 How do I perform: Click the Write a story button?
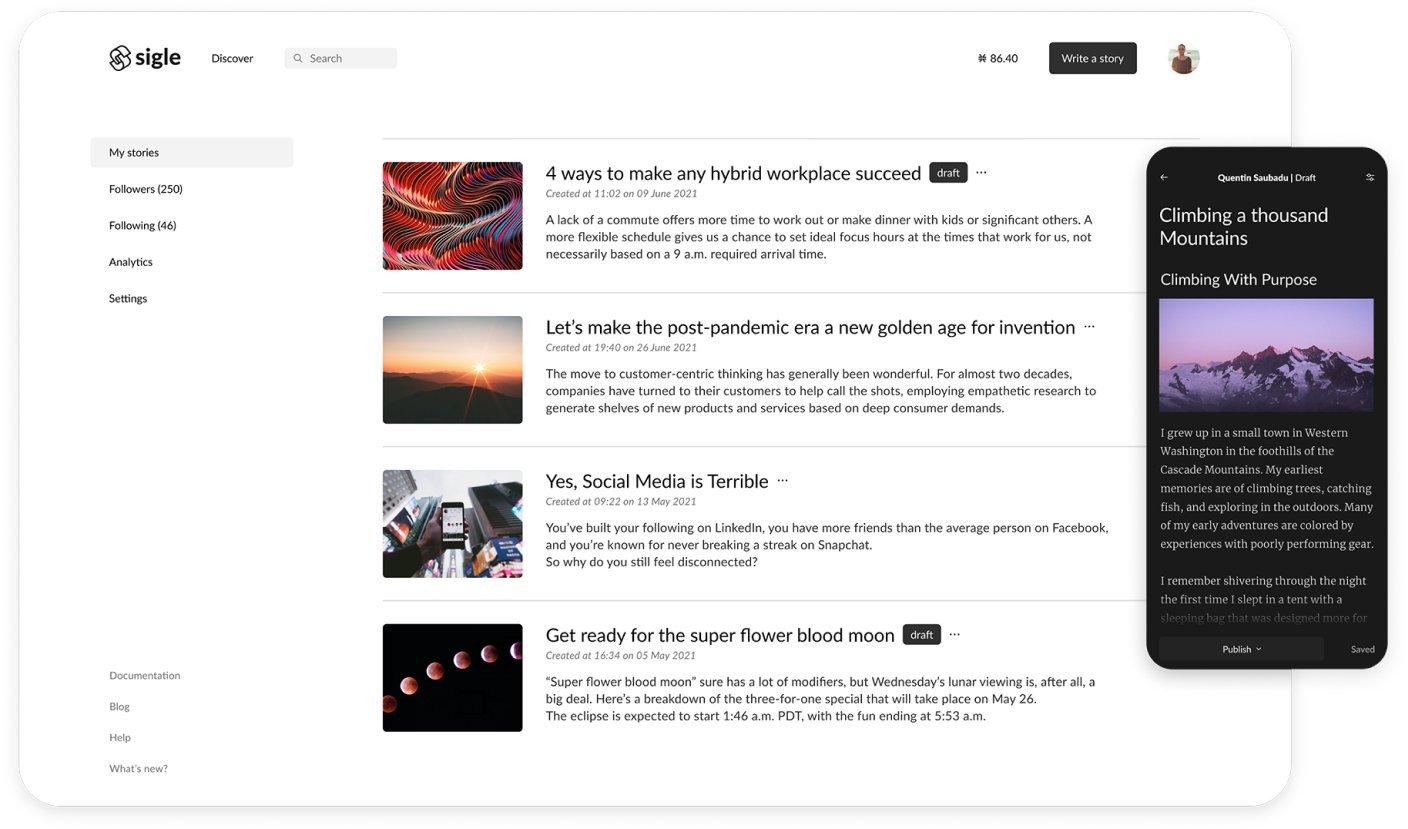point(1093,58)
